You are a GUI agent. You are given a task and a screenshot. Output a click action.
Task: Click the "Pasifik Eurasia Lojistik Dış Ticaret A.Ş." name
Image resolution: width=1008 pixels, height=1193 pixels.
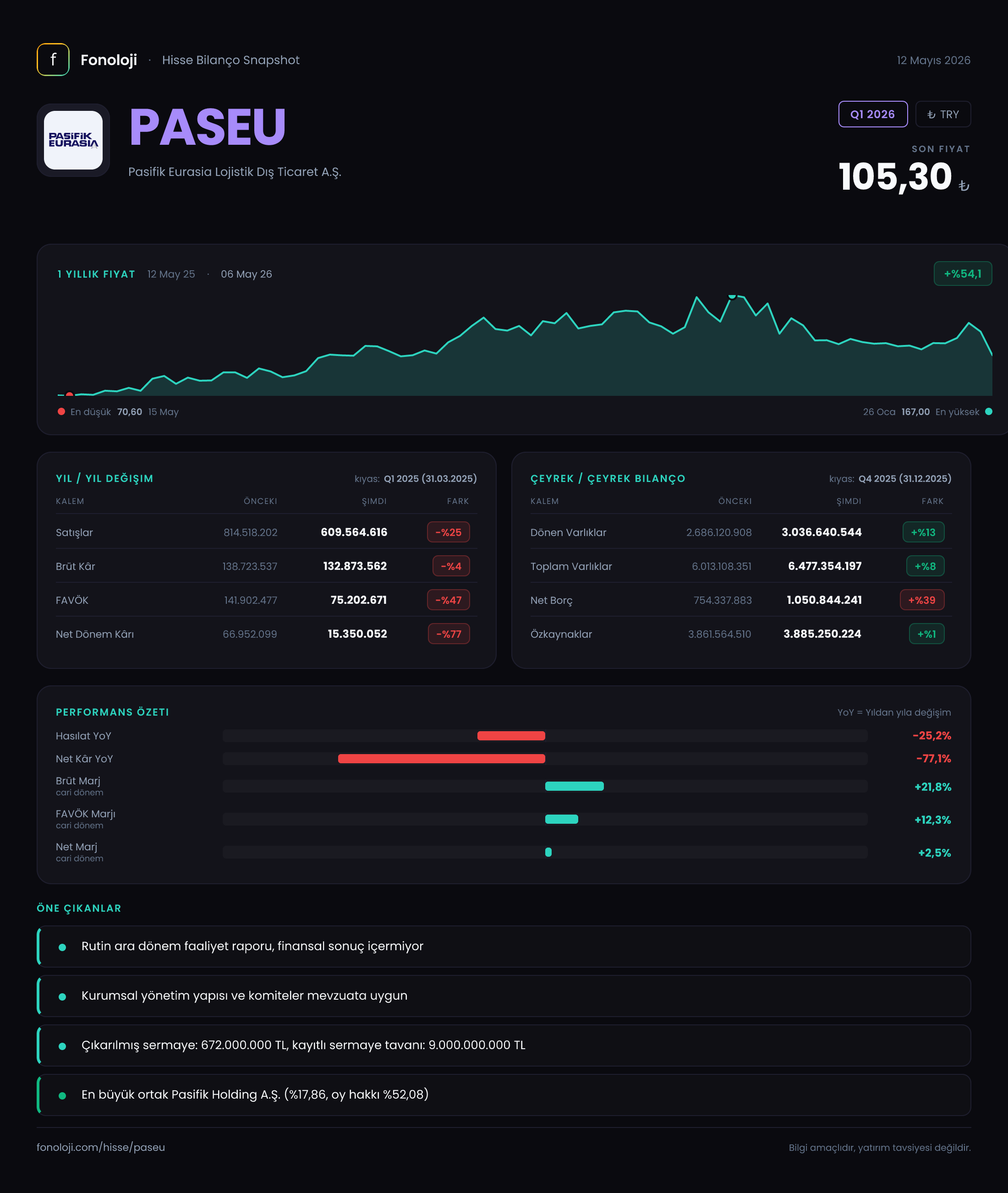(x=235, y=172)
